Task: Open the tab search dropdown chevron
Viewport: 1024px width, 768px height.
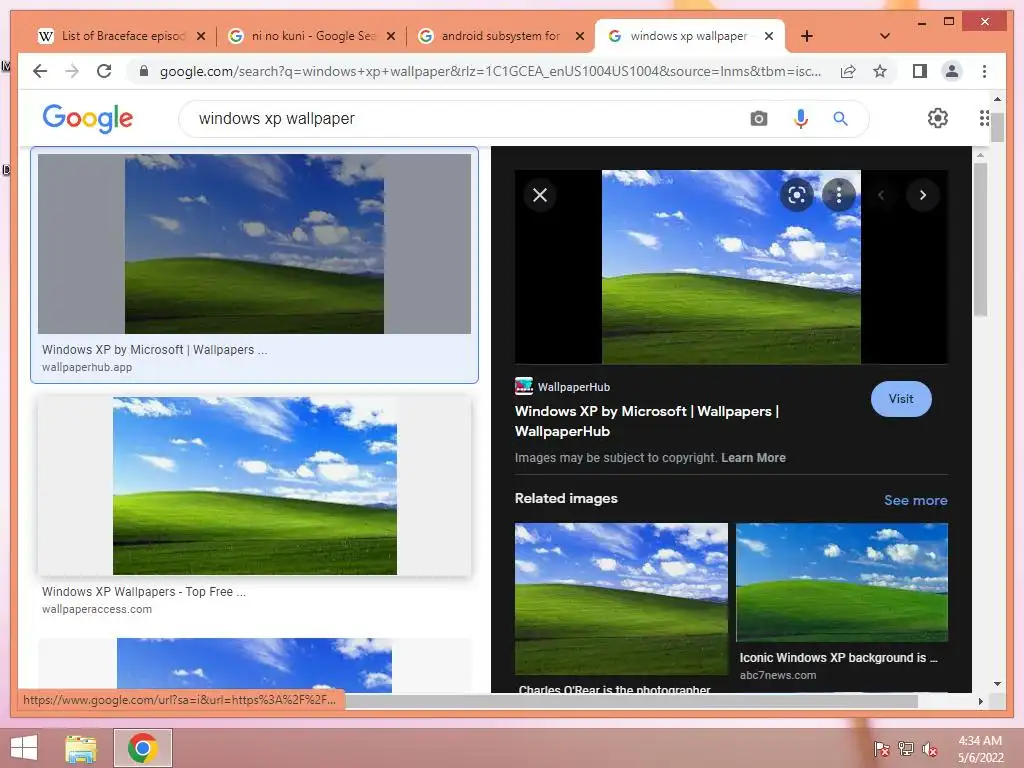Action: click(x=884, y=36)
